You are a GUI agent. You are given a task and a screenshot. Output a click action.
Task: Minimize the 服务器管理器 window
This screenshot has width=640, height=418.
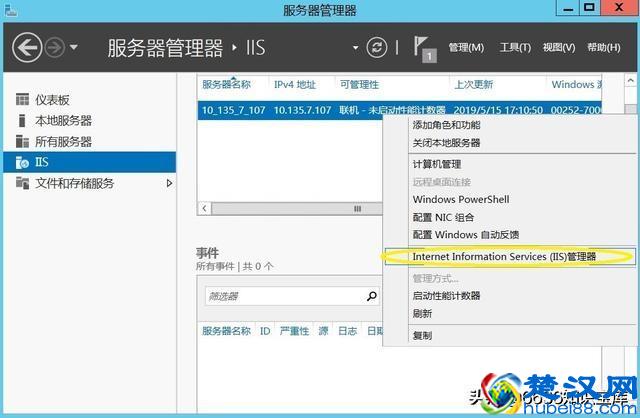pos(569,8)
